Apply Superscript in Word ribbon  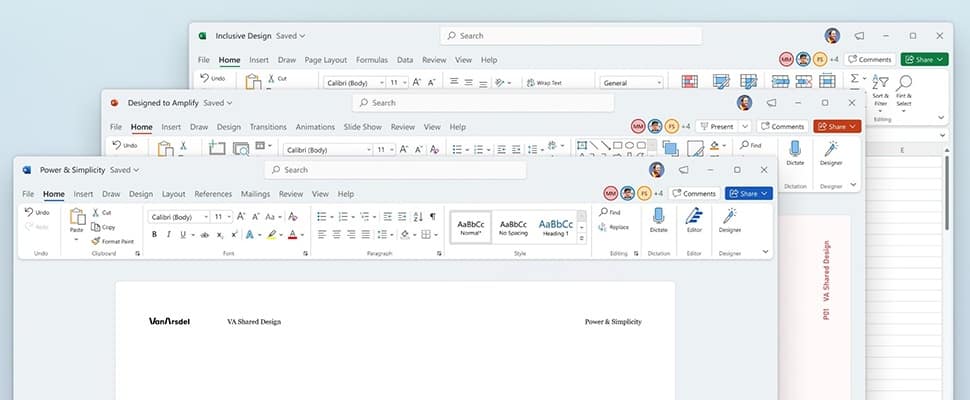click(x=234, y=235)
